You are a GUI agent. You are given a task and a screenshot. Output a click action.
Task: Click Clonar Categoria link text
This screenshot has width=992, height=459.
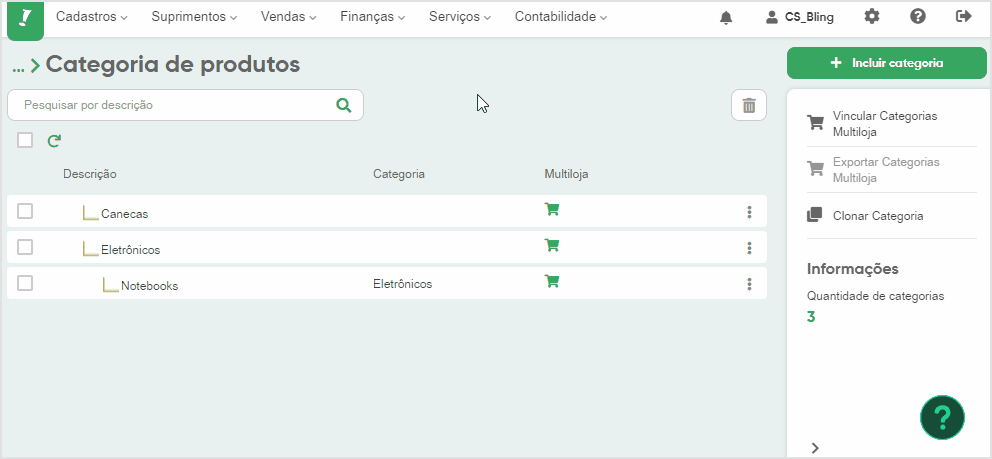[x=878, y=216]
